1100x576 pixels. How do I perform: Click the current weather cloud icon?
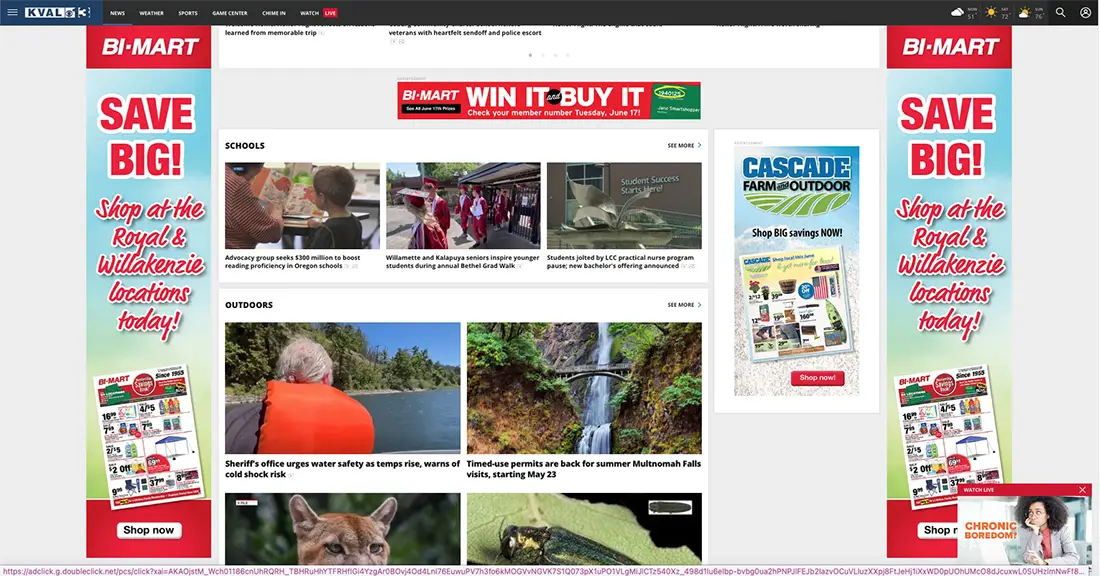(958, 13)
